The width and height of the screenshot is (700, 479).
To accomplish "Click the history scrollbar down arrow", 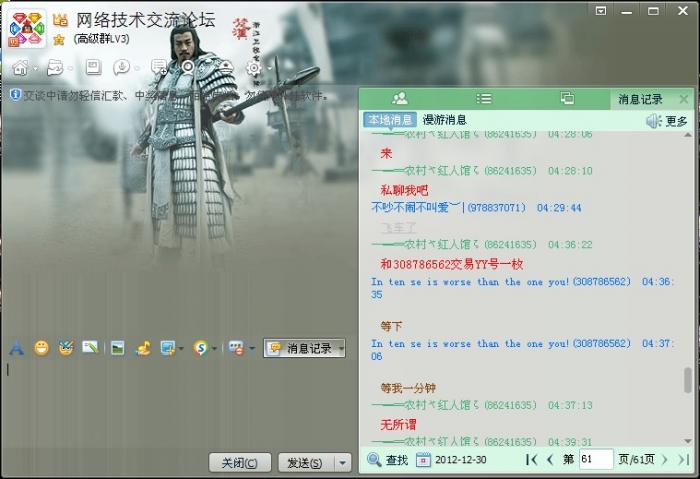I will pos(688,441).
